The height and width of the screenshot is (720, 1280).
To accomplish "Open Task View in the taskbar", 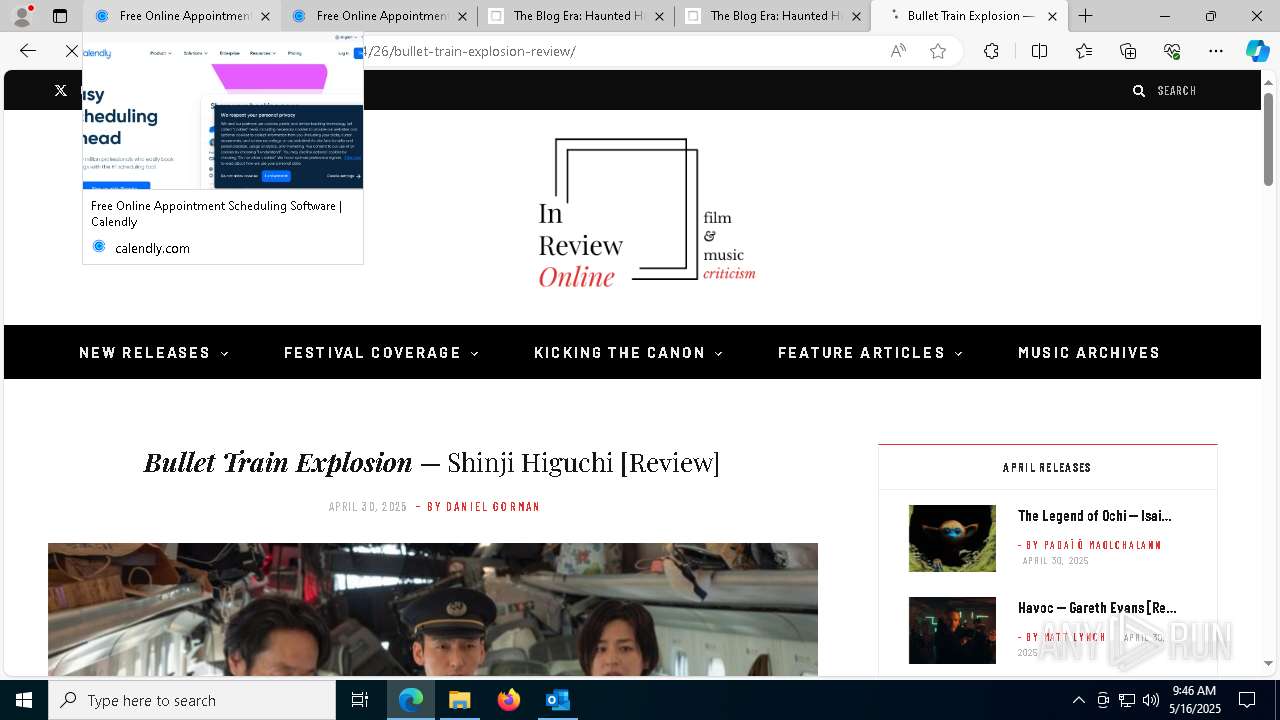I will [x=360, y=700].
